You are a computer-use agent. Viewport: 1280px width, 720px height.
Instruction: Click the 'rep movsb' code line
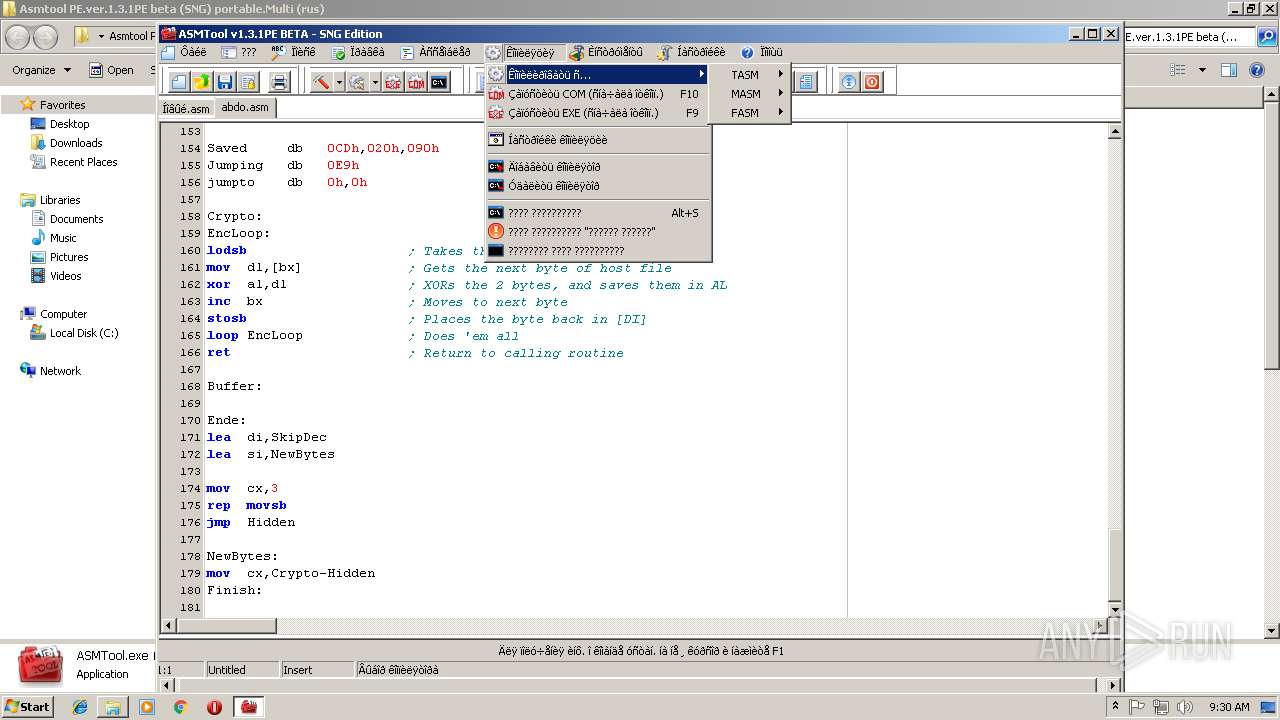[246, 506]
